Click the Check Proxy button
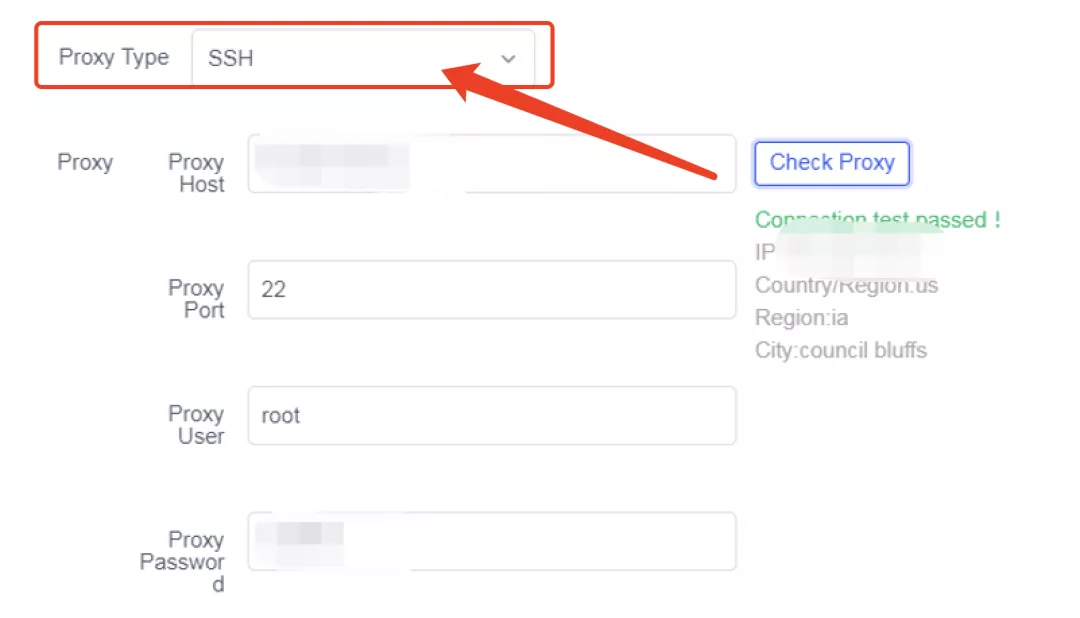1080x618 pixels. 832,163
